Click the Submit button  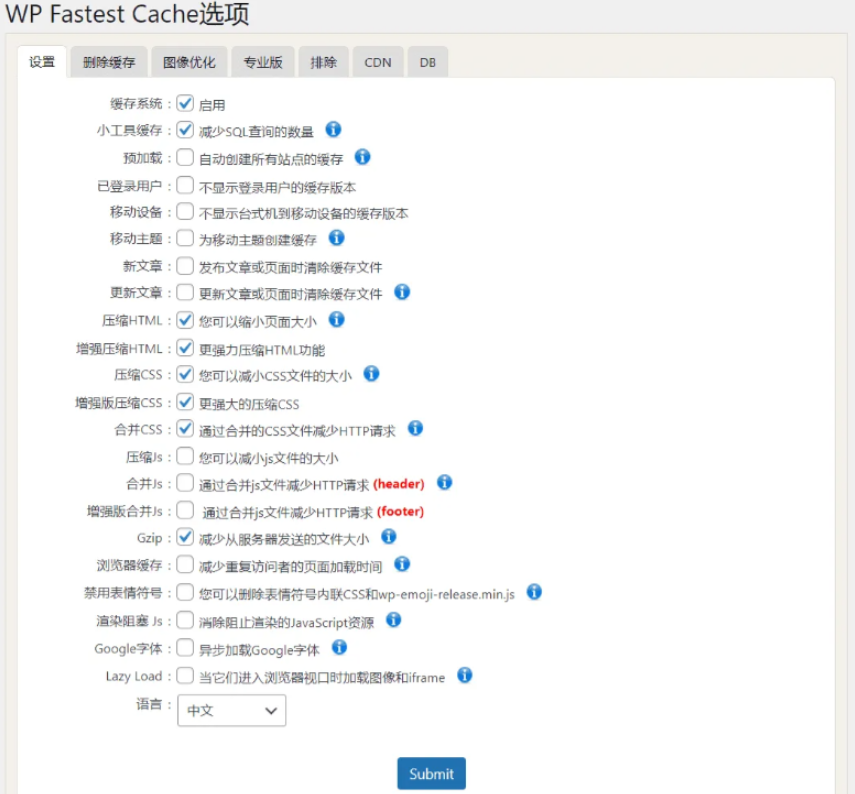(431, 773)
